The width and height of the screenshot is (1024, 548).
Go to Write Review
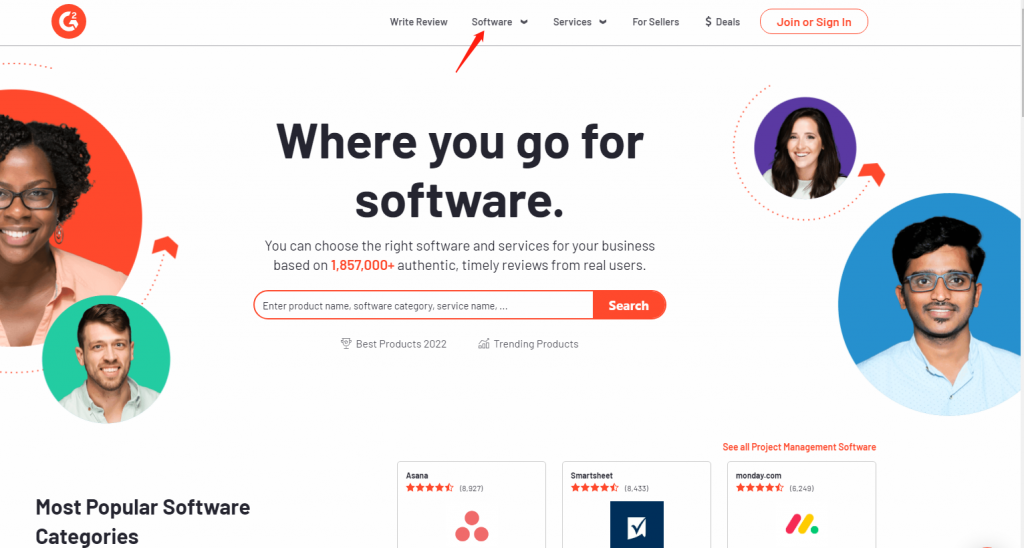click(419, 22)
